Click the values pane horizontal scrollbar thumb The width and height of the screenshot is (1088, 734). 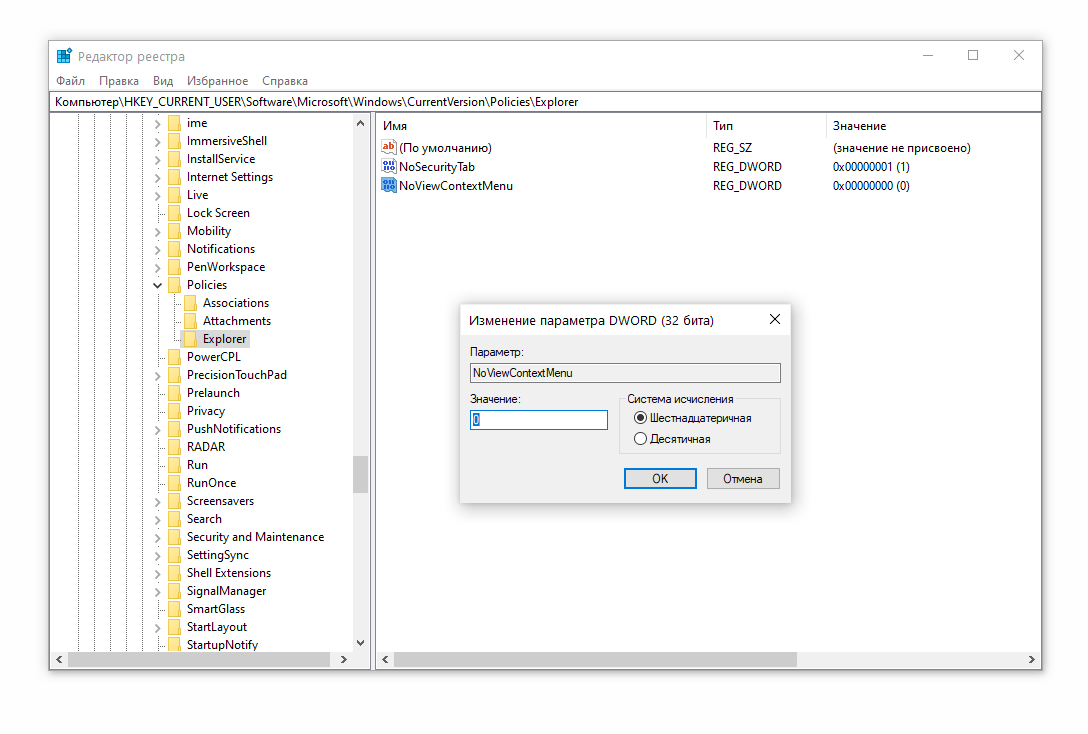tap(595, 659)
